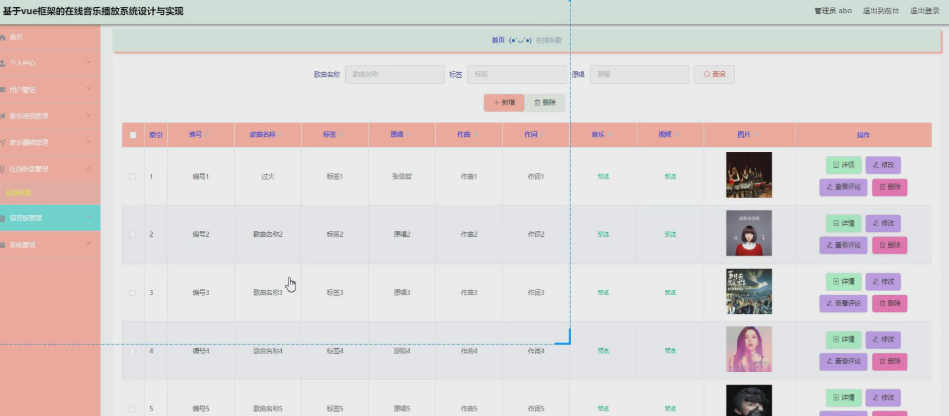
Task: Click the batch 删除 button above the table
Action: (545, 103)
